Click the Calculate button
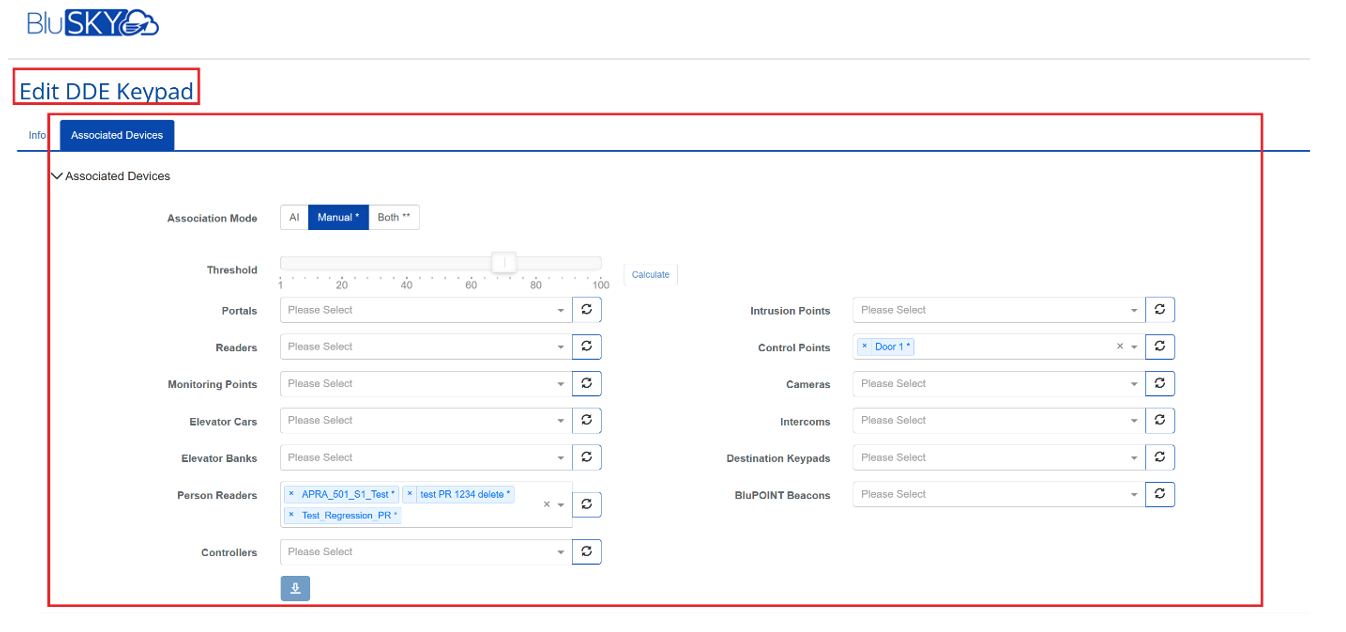The image size is (1346, 632). coord(650,274)
